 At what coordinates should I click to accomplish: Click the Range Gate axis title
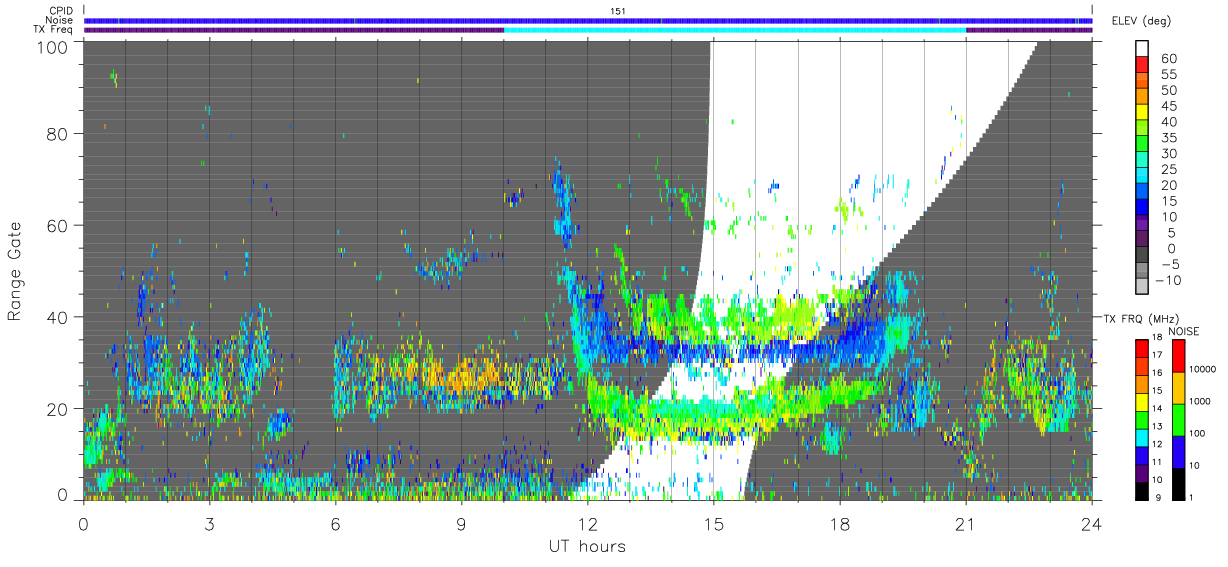pyautogui.click(x=15, y=271)
